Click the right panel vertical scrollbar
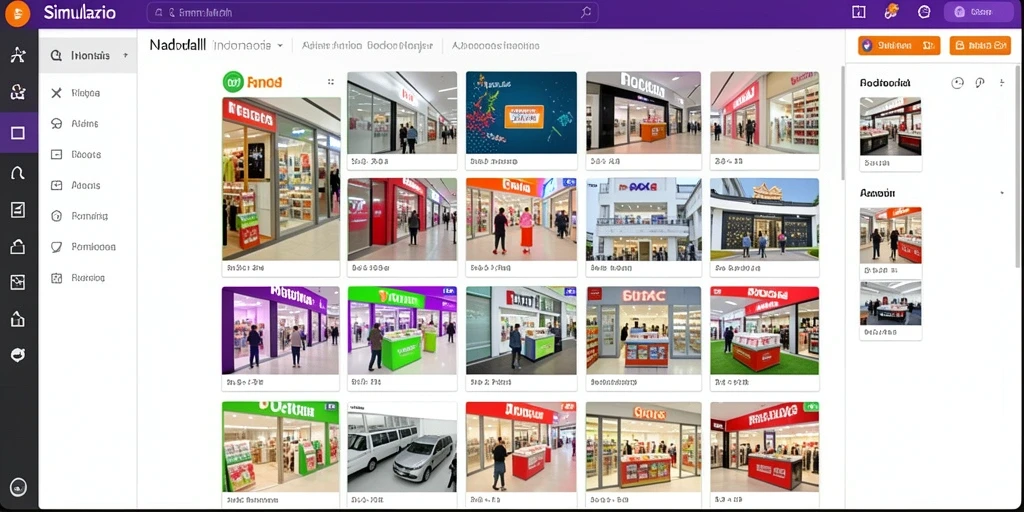This screenshot has width=1024, height=512. [1017, 165]
